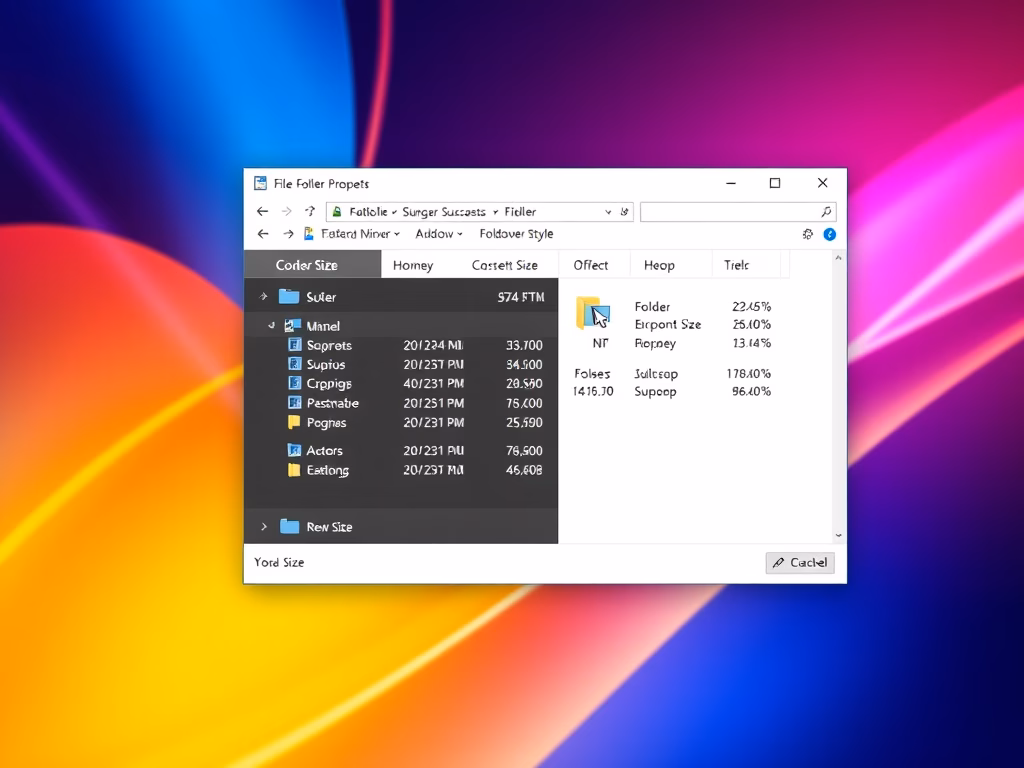
Task: Click the Yord Size status text
Action: click(x=279, y=562)
